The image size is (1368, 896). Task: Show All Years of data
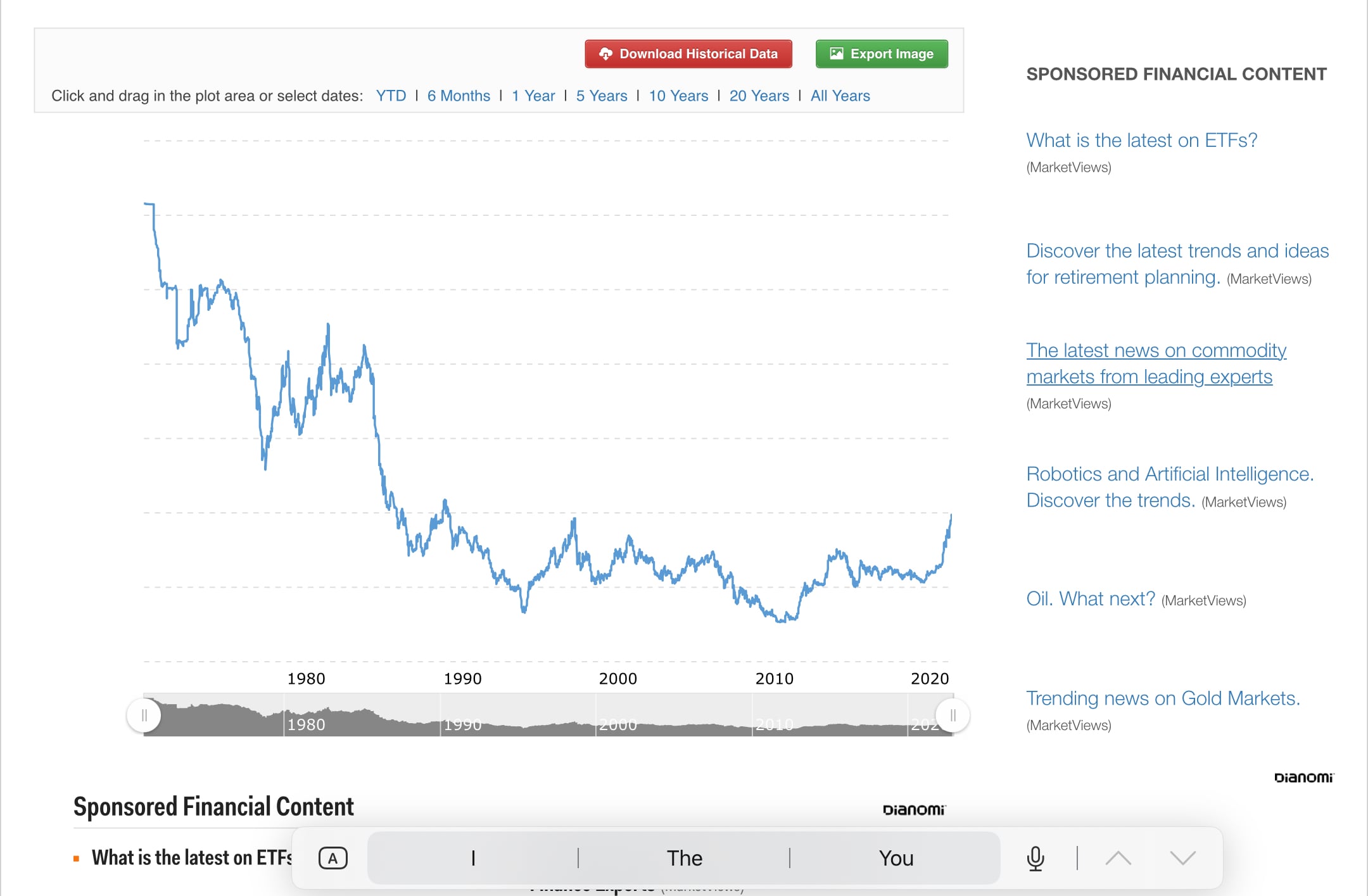pyautogui.click(x=840, y=96)
